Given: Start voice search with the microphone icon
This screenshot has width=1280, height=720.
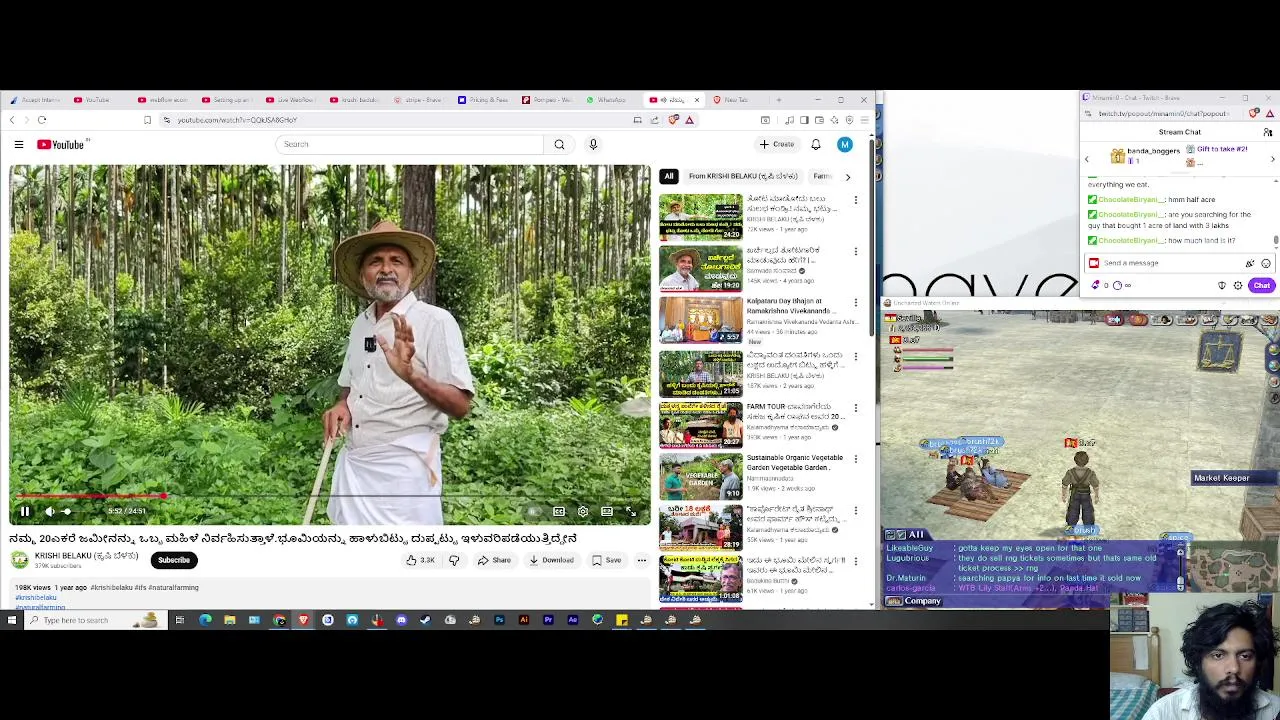Looking at the screenshot, I should (593, 145).
